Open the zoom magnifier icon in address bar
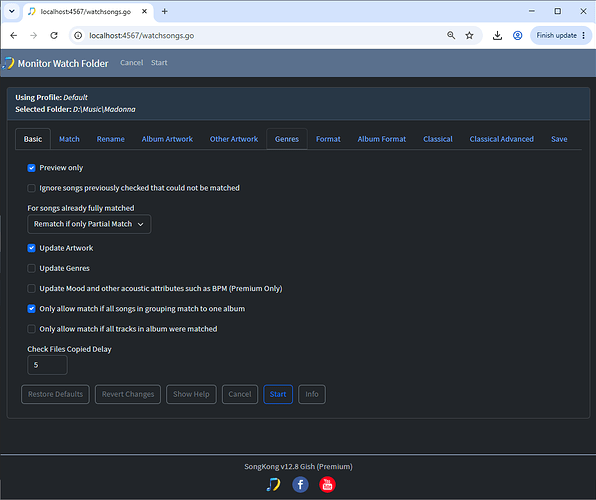The width and height of the screenshot is (596, 500). 451,35
